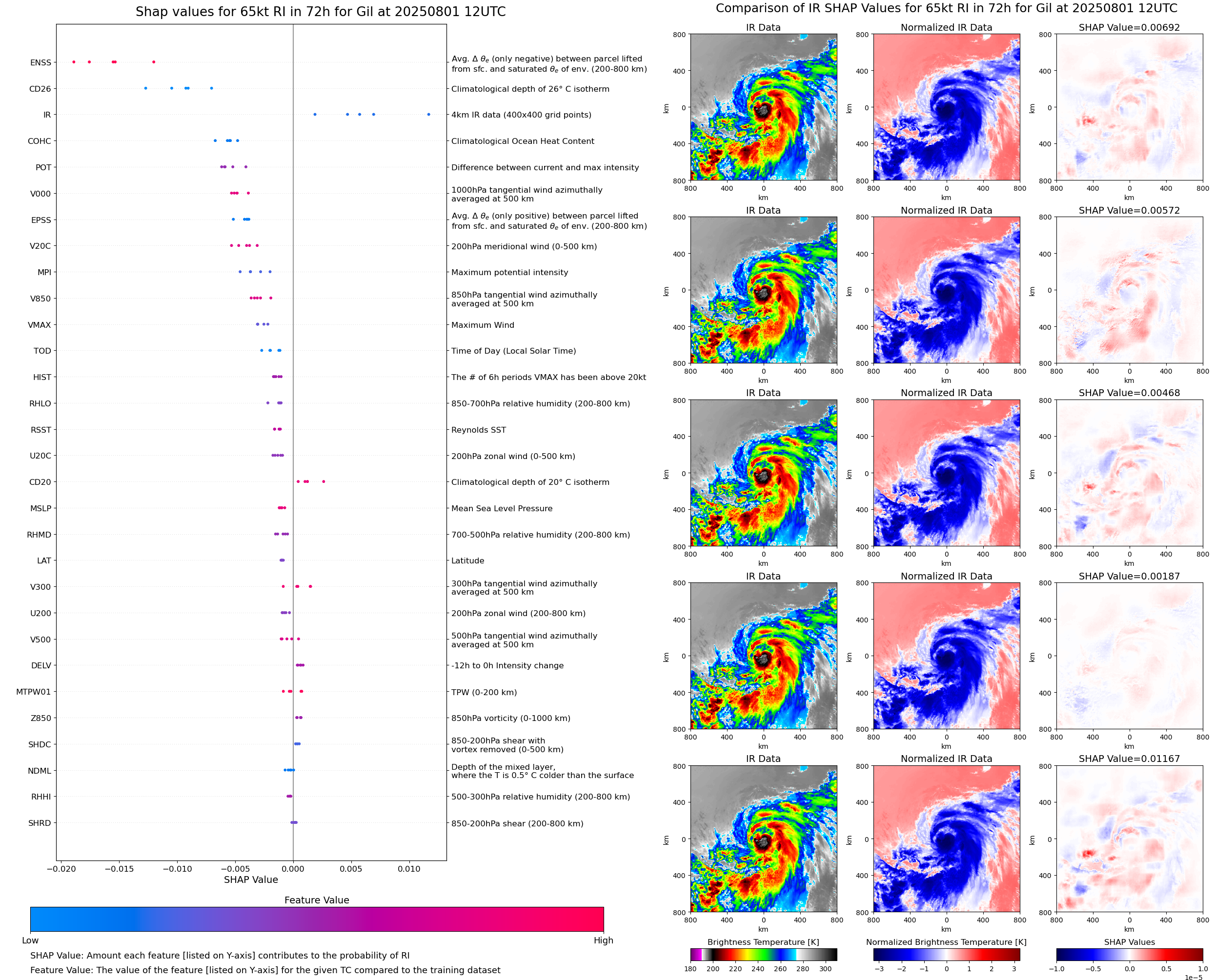This screenshot has width=1215, height=980.
Task: Click the rightmost IR SHAP value dot
Action: (x=428, y=115)
